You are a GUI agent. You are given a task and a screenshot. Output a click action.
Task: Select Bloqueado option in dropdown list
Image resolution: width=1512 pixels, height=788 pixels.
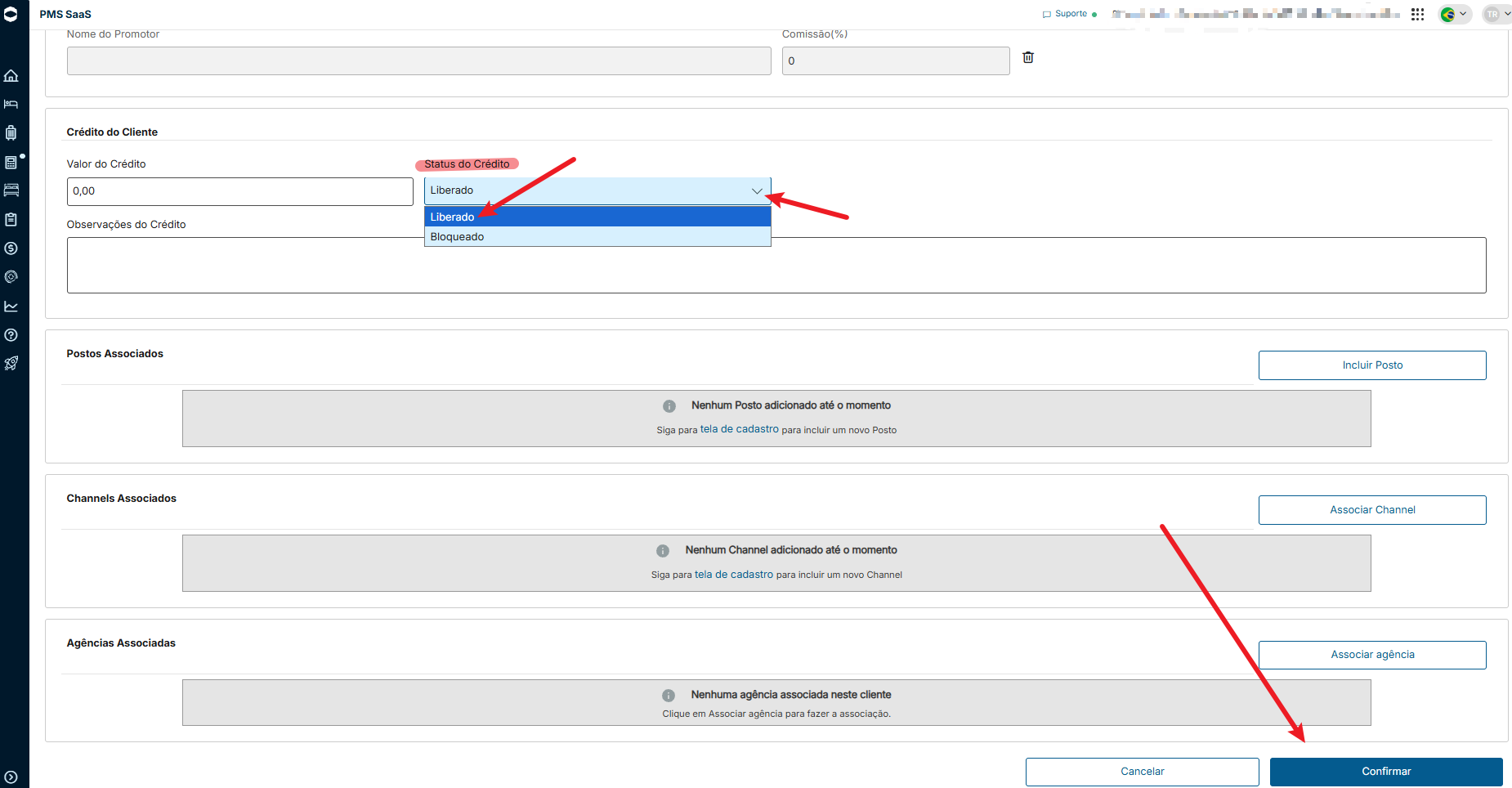(x=597, y=237)
